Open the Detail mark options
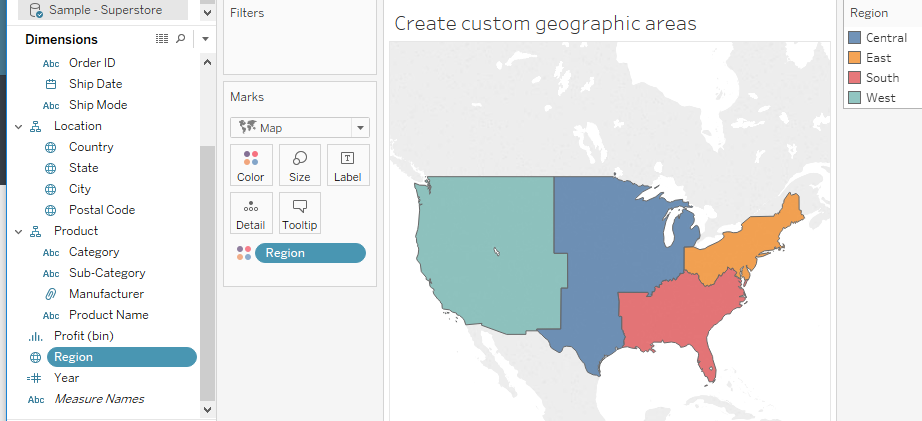Screen dimensions: 922x421 pos(251,213)
